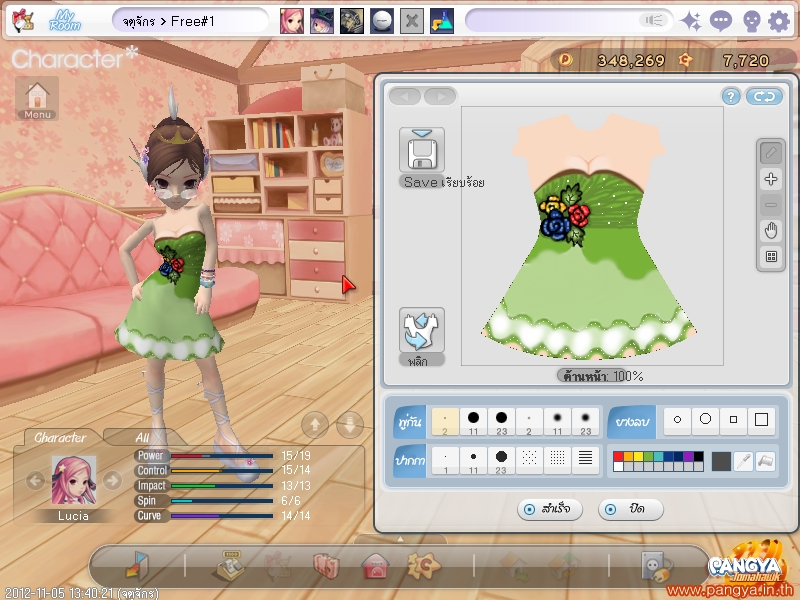
Task: Pick the eyedropper color tool
Action: [x=744, y=461]
